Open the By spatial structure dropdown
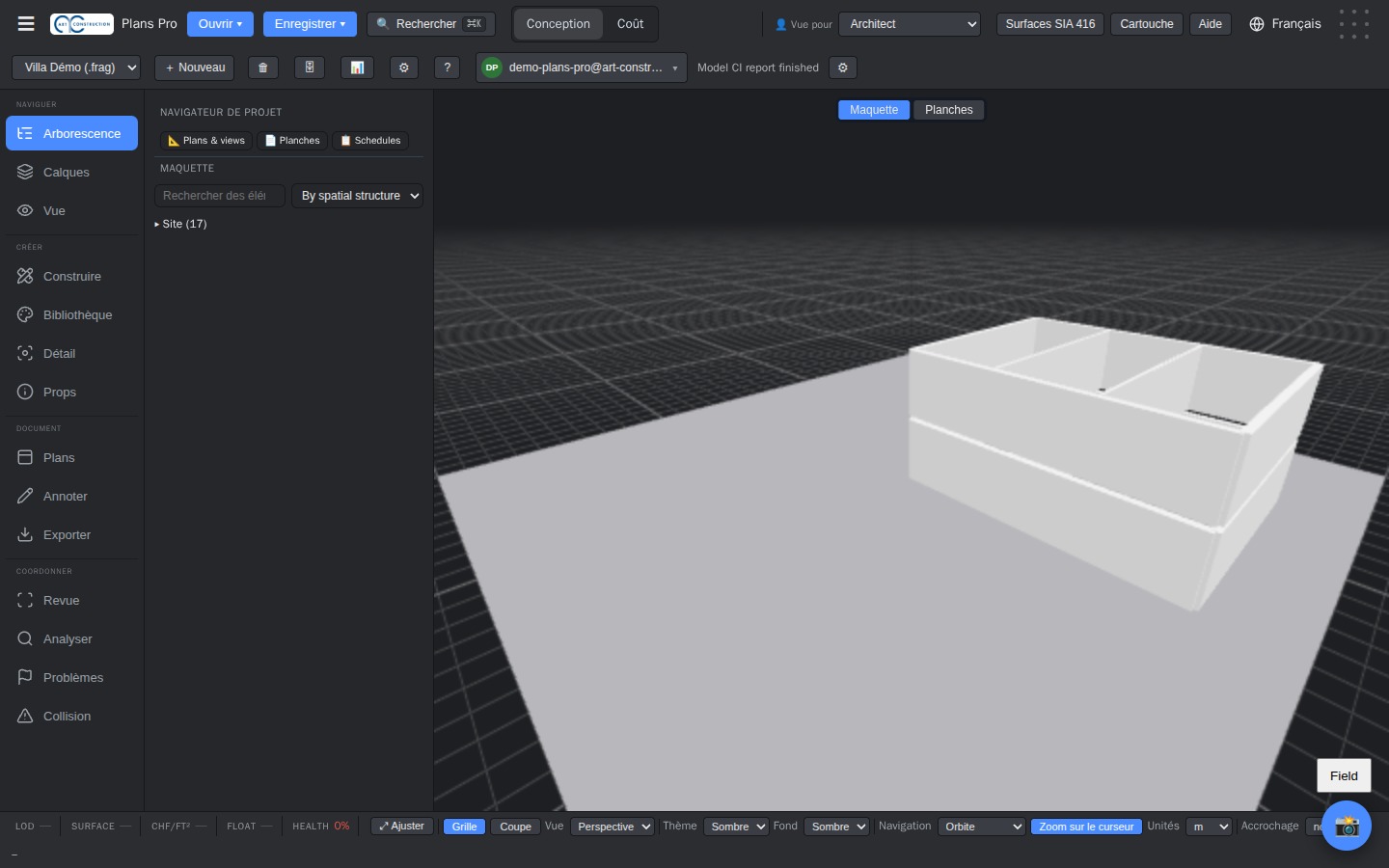The width and height of the screenshot is (1389, 868). pos(357,196)
